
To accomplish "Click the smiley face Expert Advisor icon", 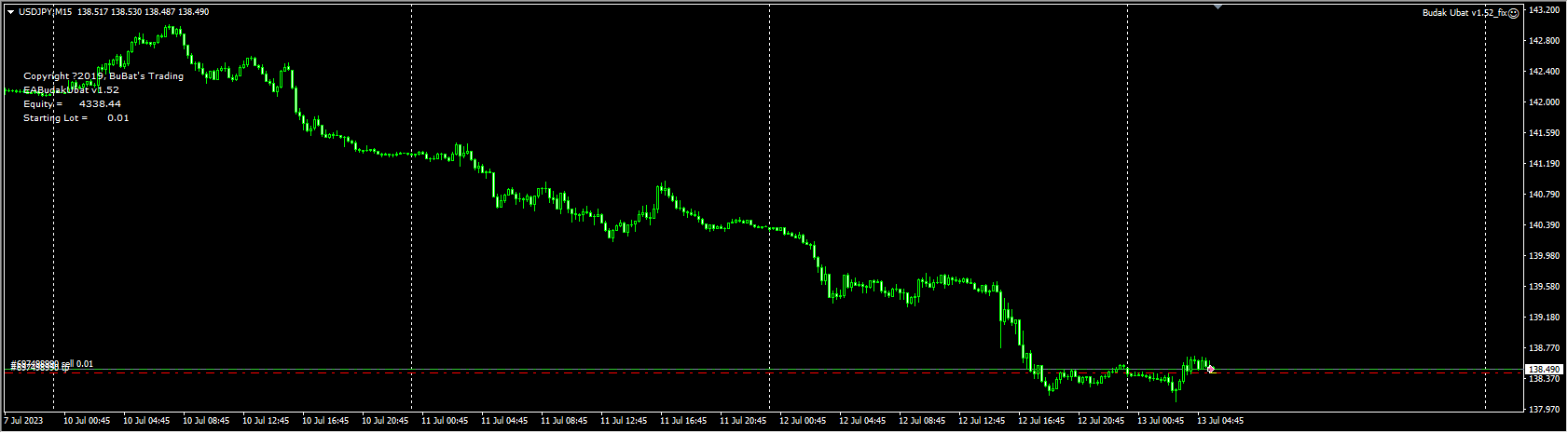I will tap(1514, 13).
